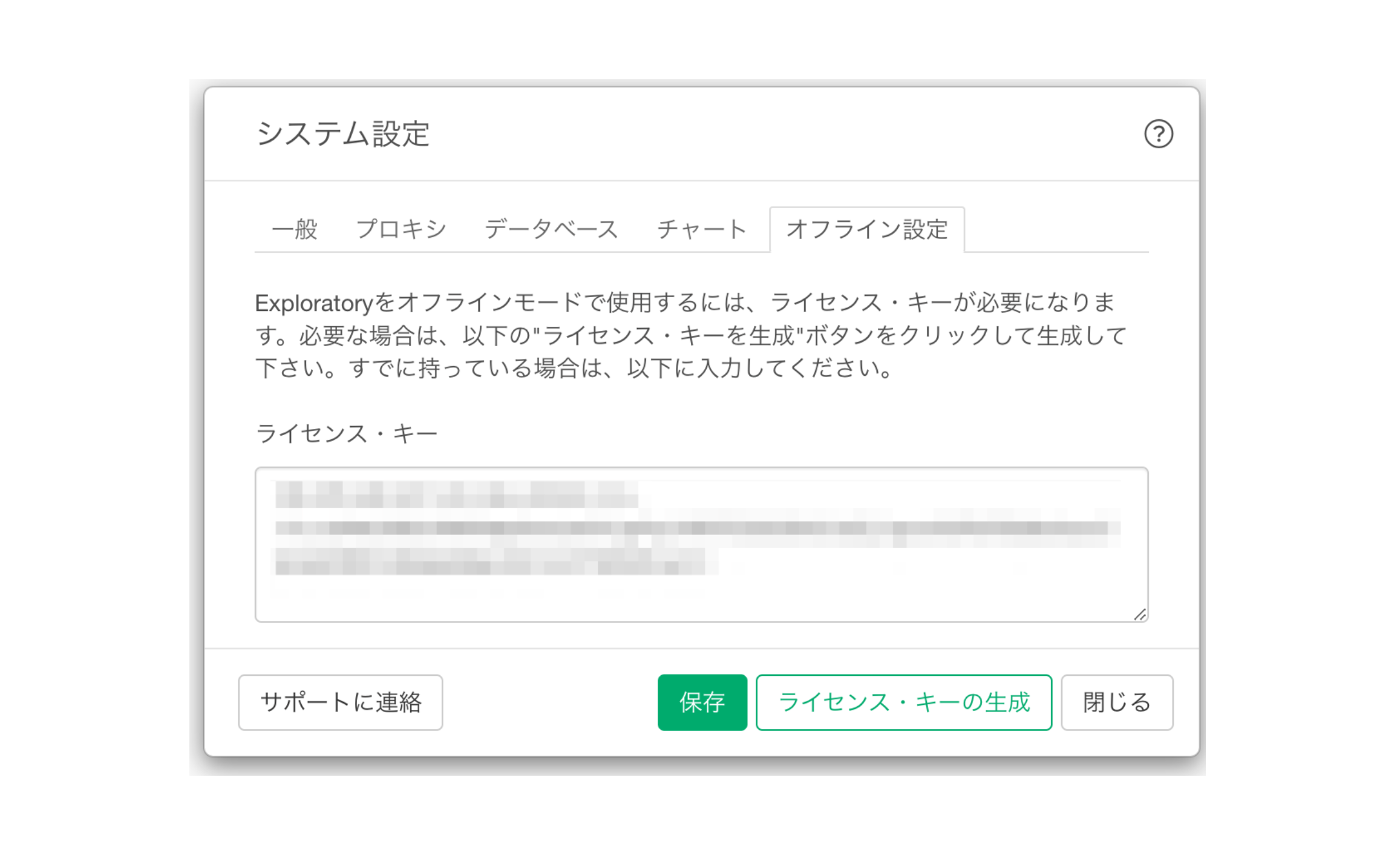Click the offline mode description paragraph
Screen dimensions: 1400x858
click(690, 335)
